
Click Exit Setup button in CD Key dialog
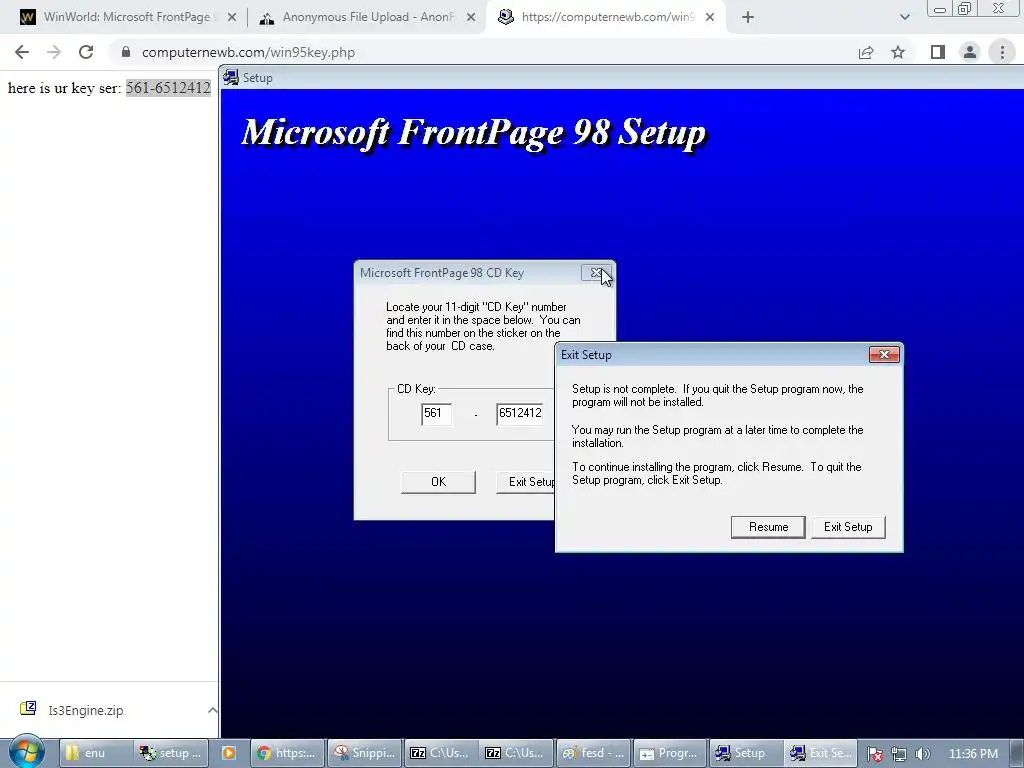(526, 482)
